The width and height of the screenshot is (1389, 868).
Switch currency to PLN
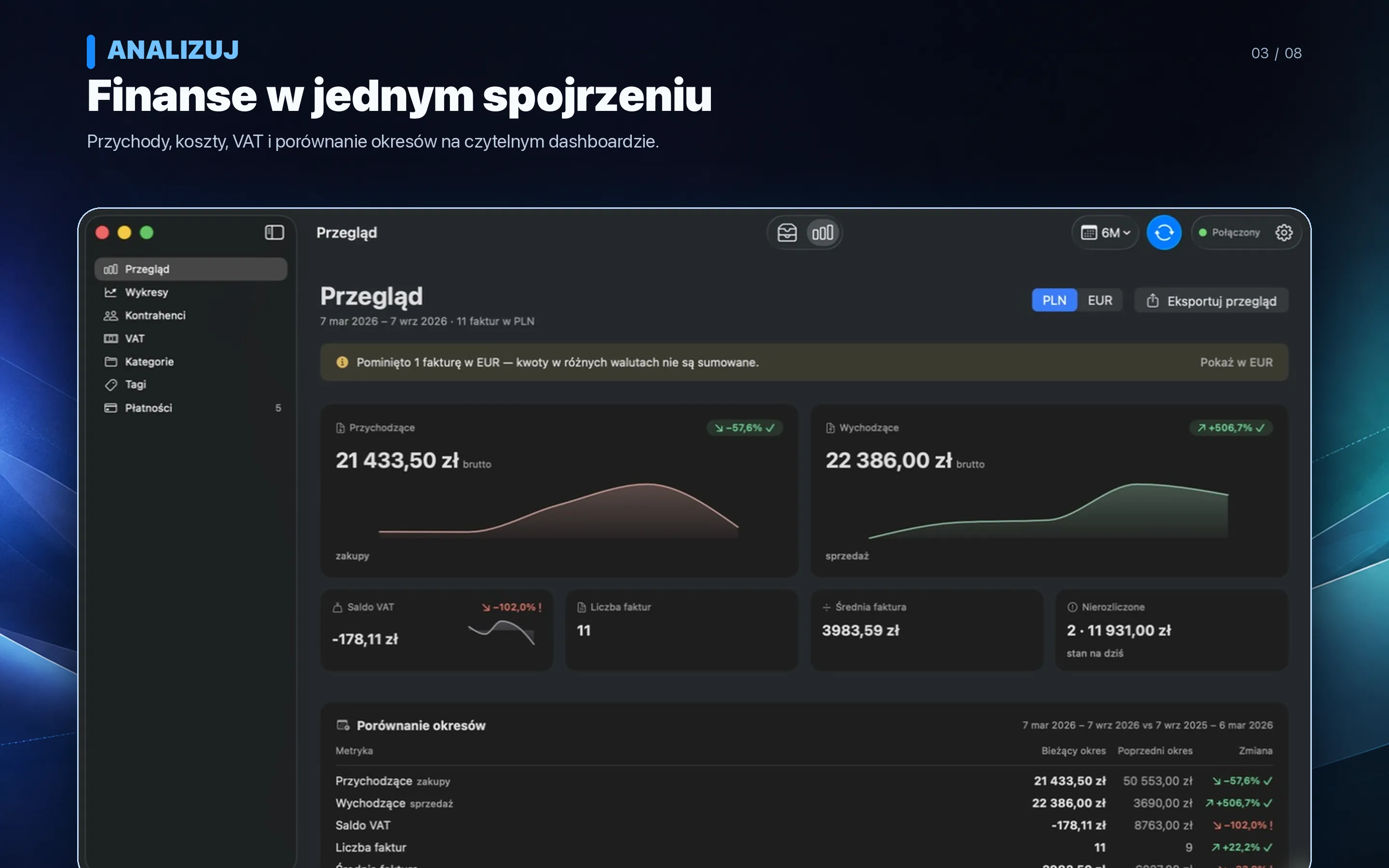coord(1054,300)
